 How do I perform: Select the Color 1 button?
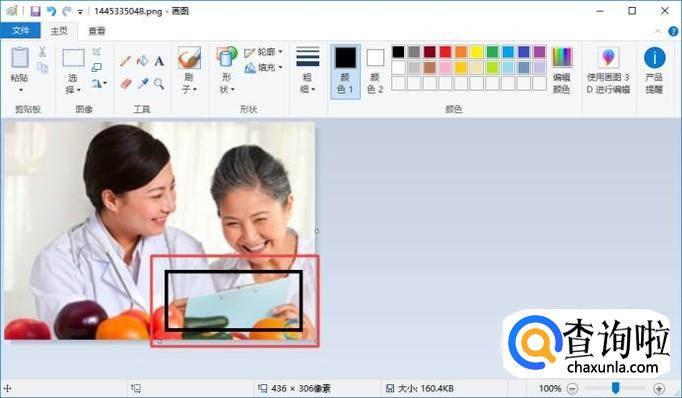[x=345, y=71]
